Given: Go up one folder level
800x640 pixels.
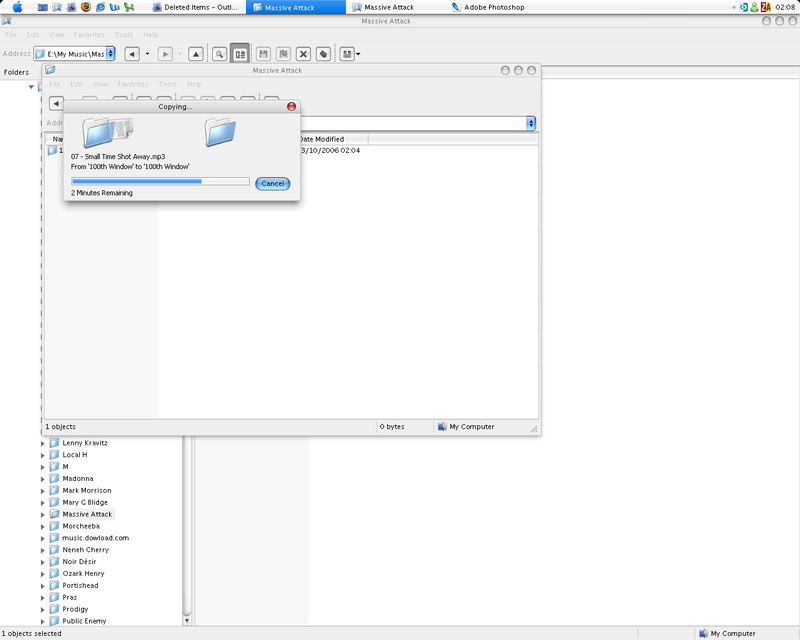Looking at the screenshot, I should click(x=196, y=54).
